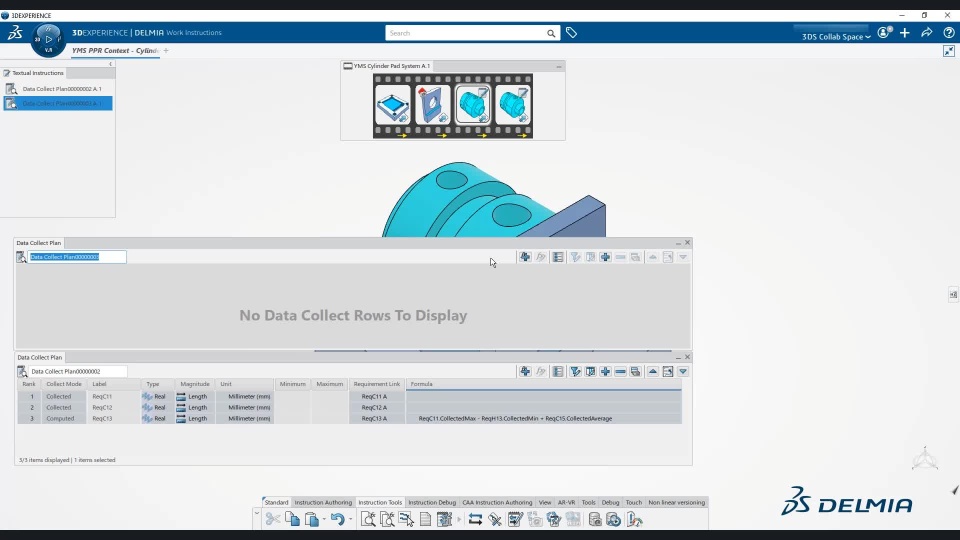Open the Help question mark icon
This screenshot has width=960, height=540.
(949, 32)
